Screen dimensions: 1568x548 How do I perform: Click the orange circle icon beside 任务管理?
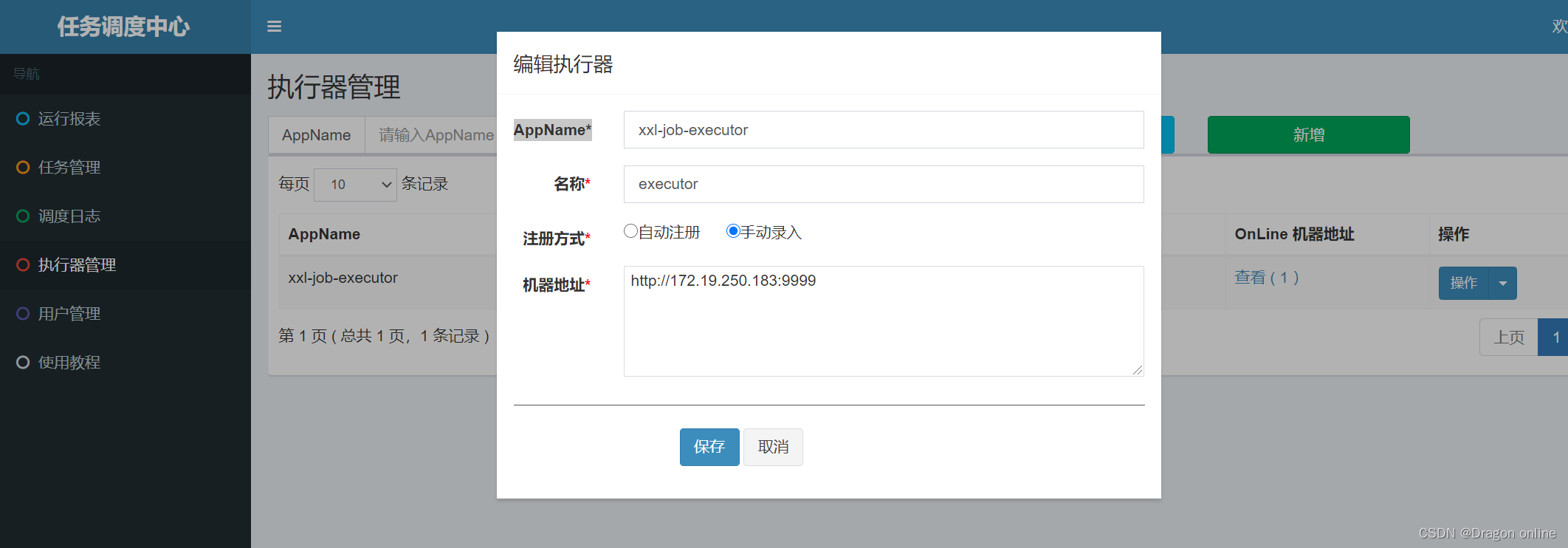click(x=23, y=168)
